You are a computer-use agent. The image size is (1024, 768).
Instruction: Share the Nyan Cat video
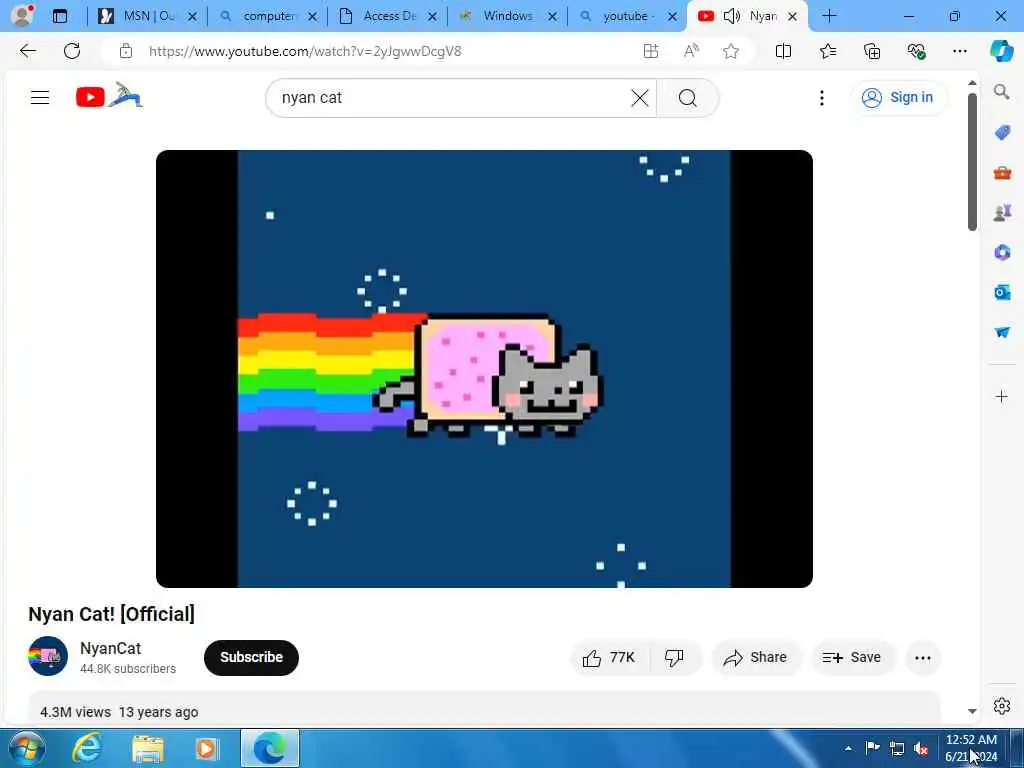coord(756,658)
